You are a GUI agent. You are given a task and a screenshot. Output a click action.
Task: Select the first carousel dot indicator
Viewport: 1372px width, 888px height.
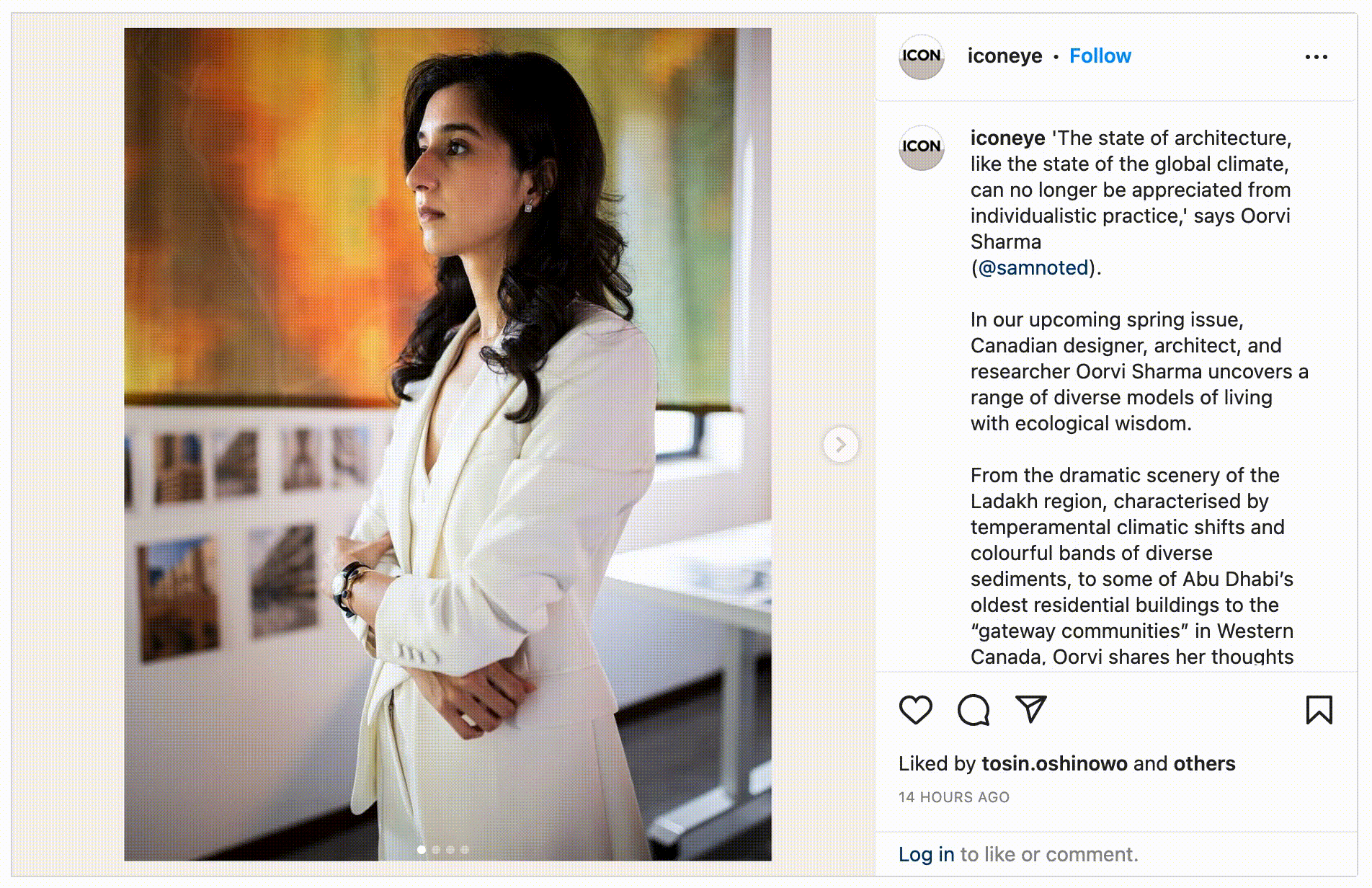(422, 849)
